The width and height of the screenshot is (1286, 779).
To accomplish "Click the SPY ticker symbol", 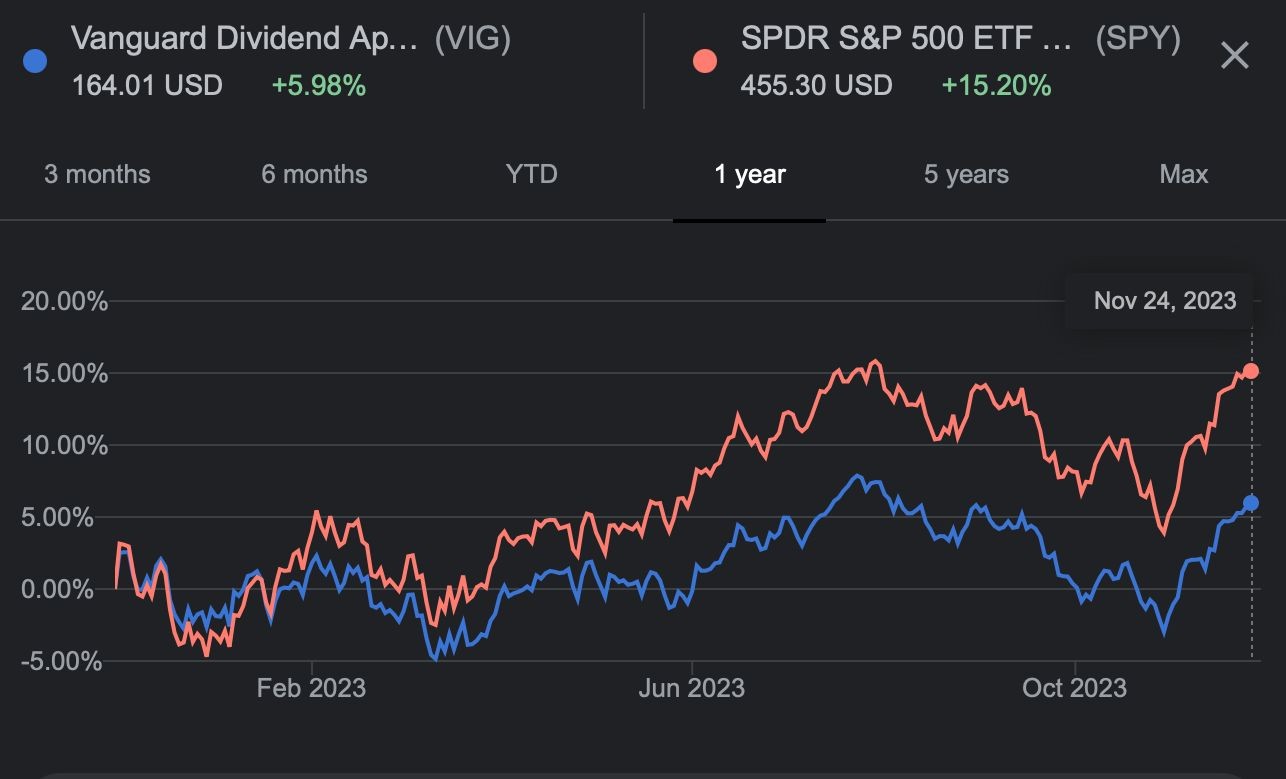I will click(x=1138, y=39).
